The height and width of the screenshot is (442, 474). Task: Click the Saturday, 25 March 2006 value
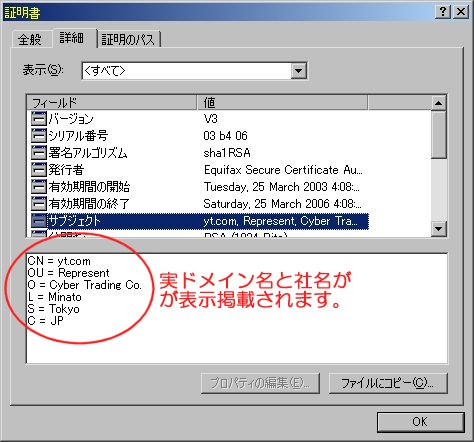(x=282, y=204)
